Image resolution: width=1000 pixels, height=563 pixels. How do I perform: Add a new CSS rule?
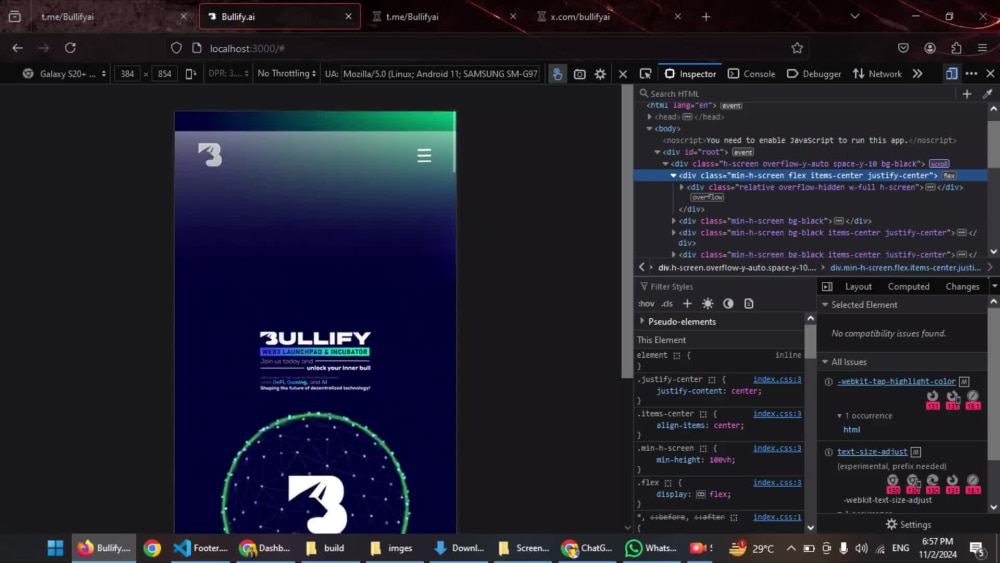tap(687, 303)
